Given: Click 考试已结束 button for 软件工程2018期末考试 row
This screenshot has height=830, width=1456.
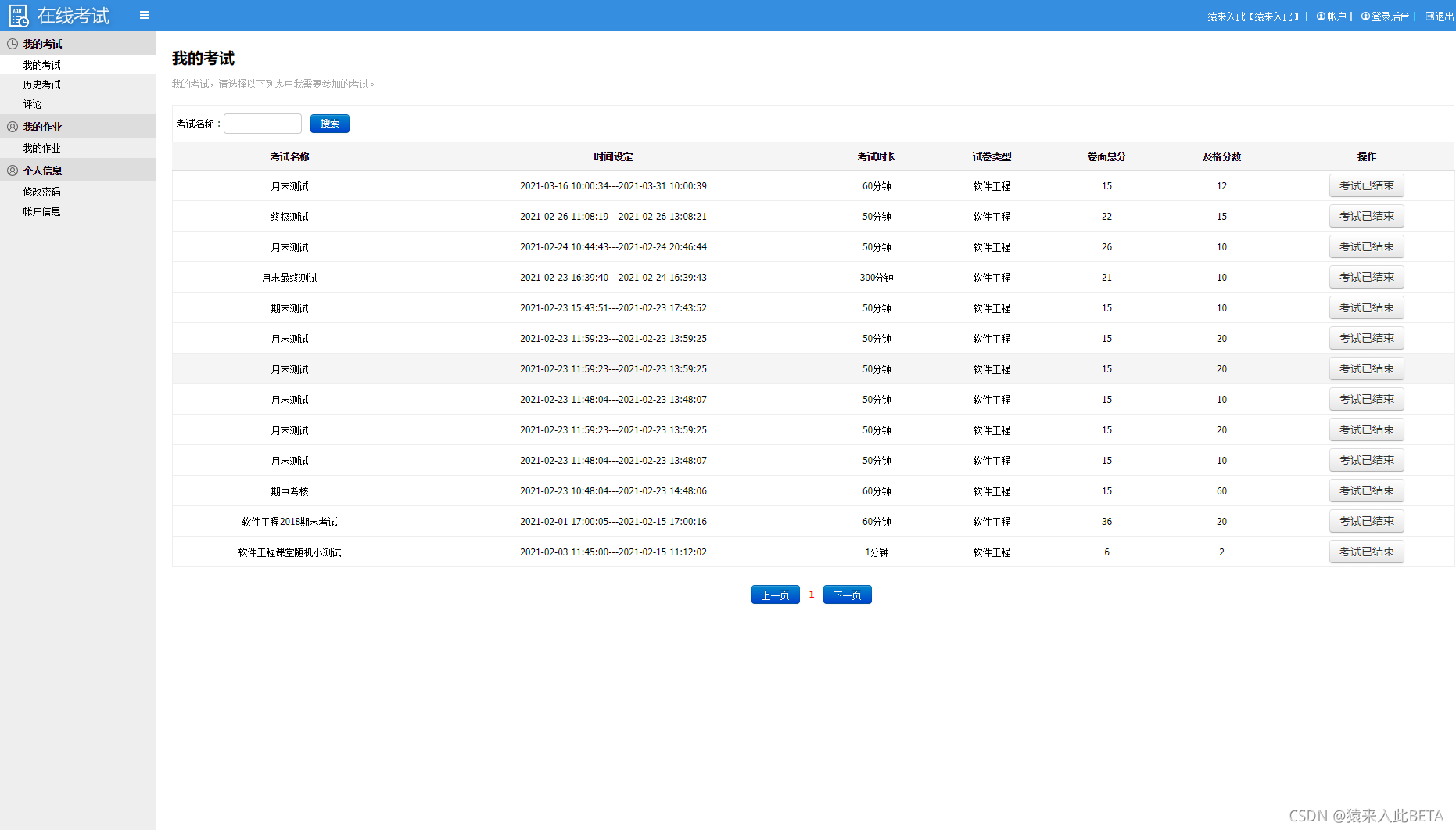Looking at the screenshot, I should pyautogui.click(x=1367, y=521).
